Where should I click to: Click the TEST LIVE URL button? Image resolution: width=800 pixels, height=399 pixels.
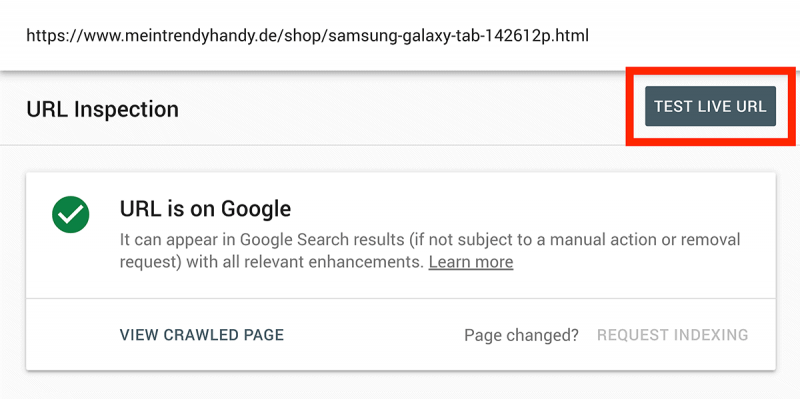coord(710,106)
